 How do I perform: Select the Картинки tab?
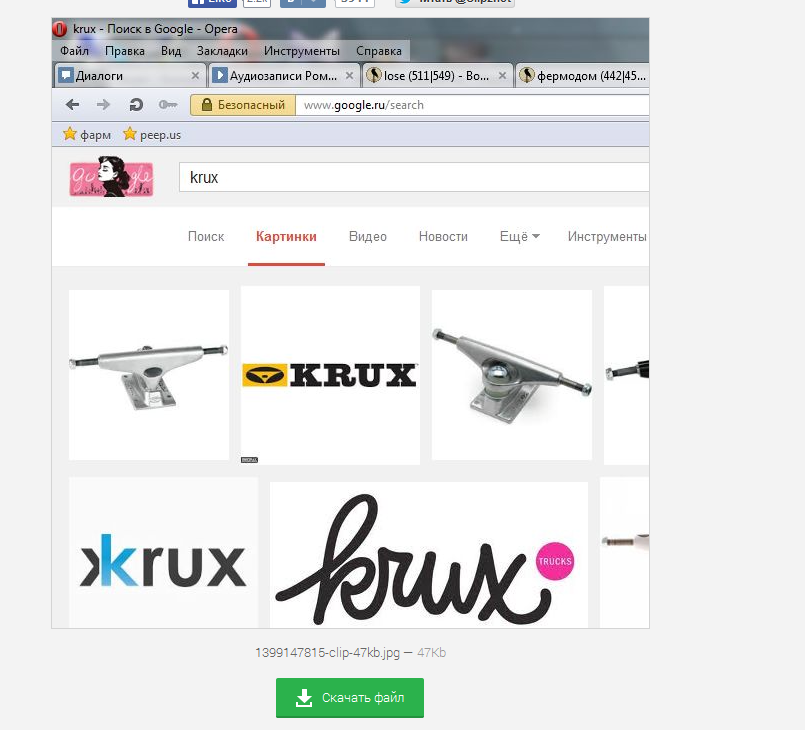[x=286, y=236]
